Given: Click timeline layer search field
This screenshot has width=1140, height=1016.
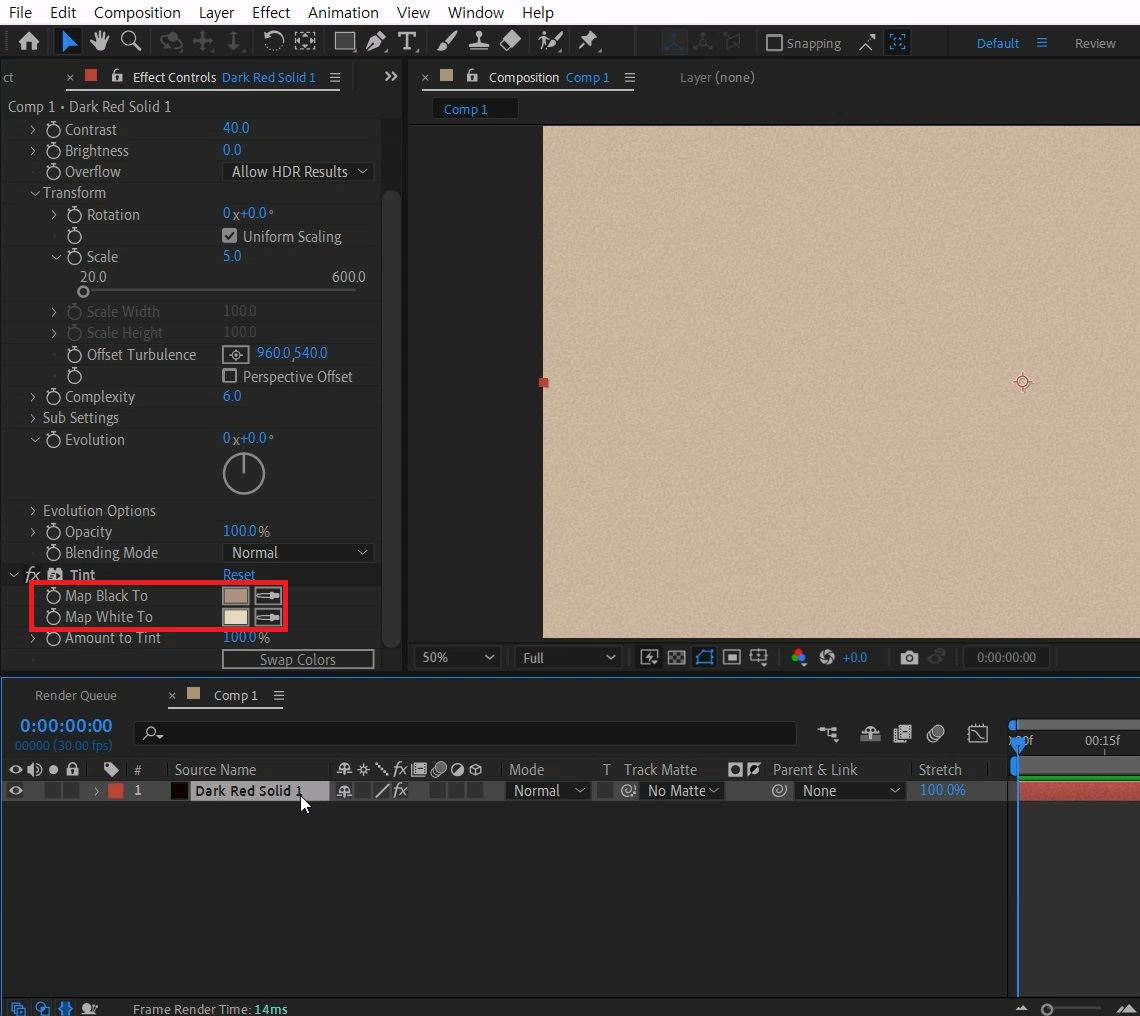Looking at the screenshot, I should click(x=465, y=733).
